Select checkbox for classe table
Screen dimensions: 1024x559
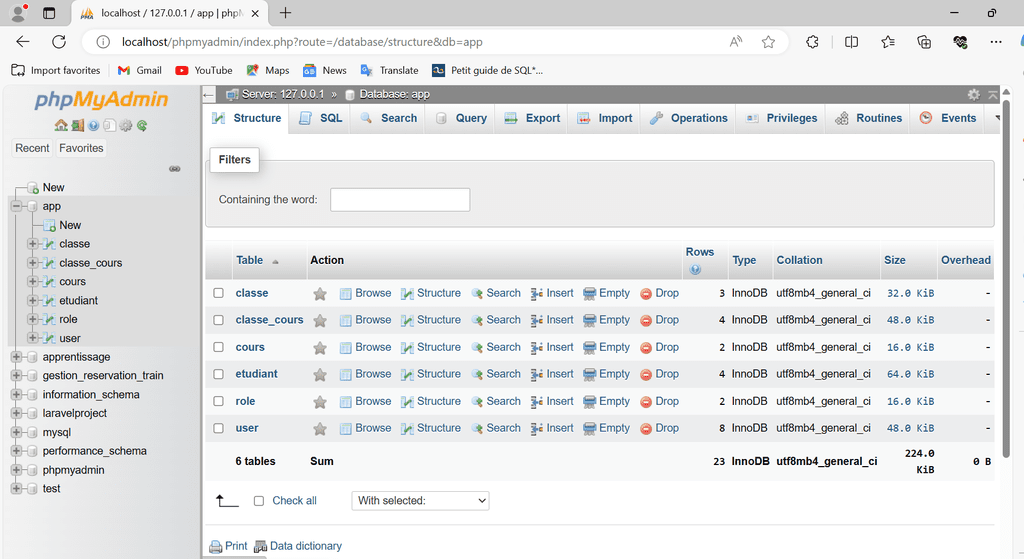click(x=219, y=293)
